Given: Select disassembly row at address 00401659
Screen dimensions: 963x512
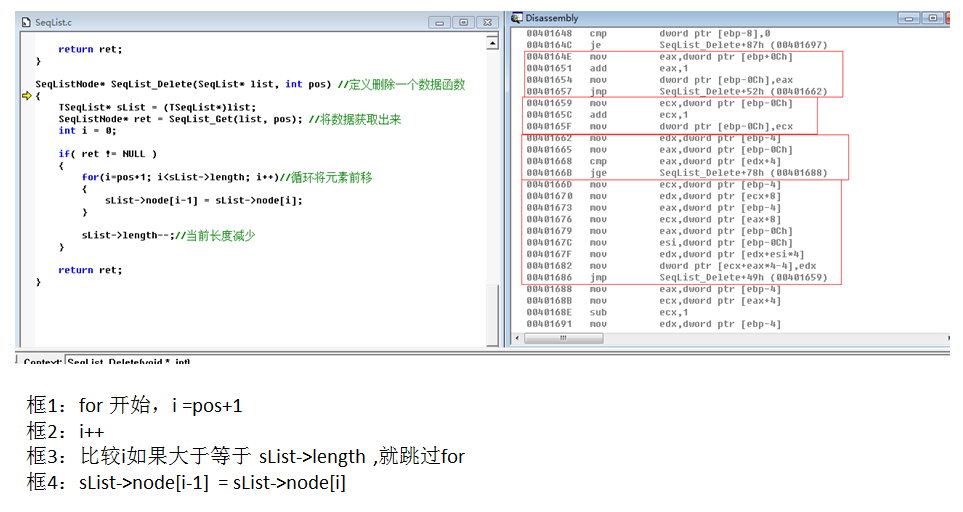Looking at the screenshot, I should 660,103.
